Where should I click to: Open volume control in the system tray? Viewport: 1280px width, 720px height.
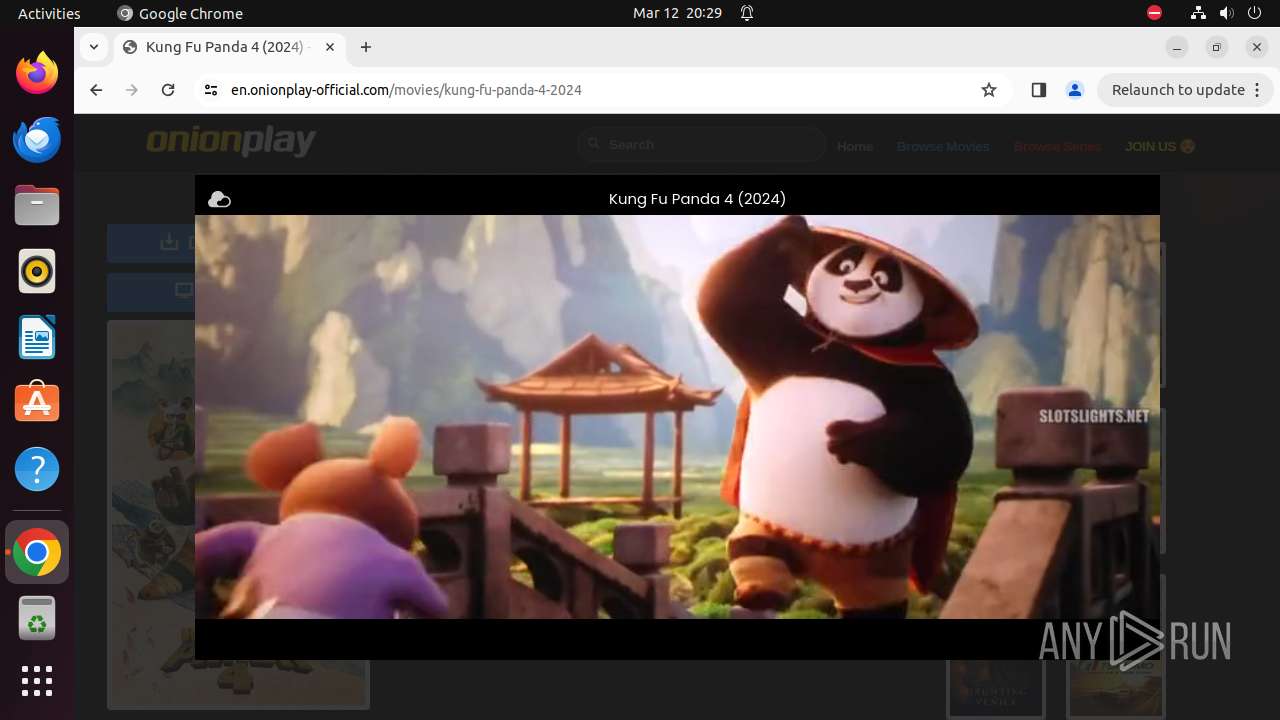click(x=1227, y=13)
